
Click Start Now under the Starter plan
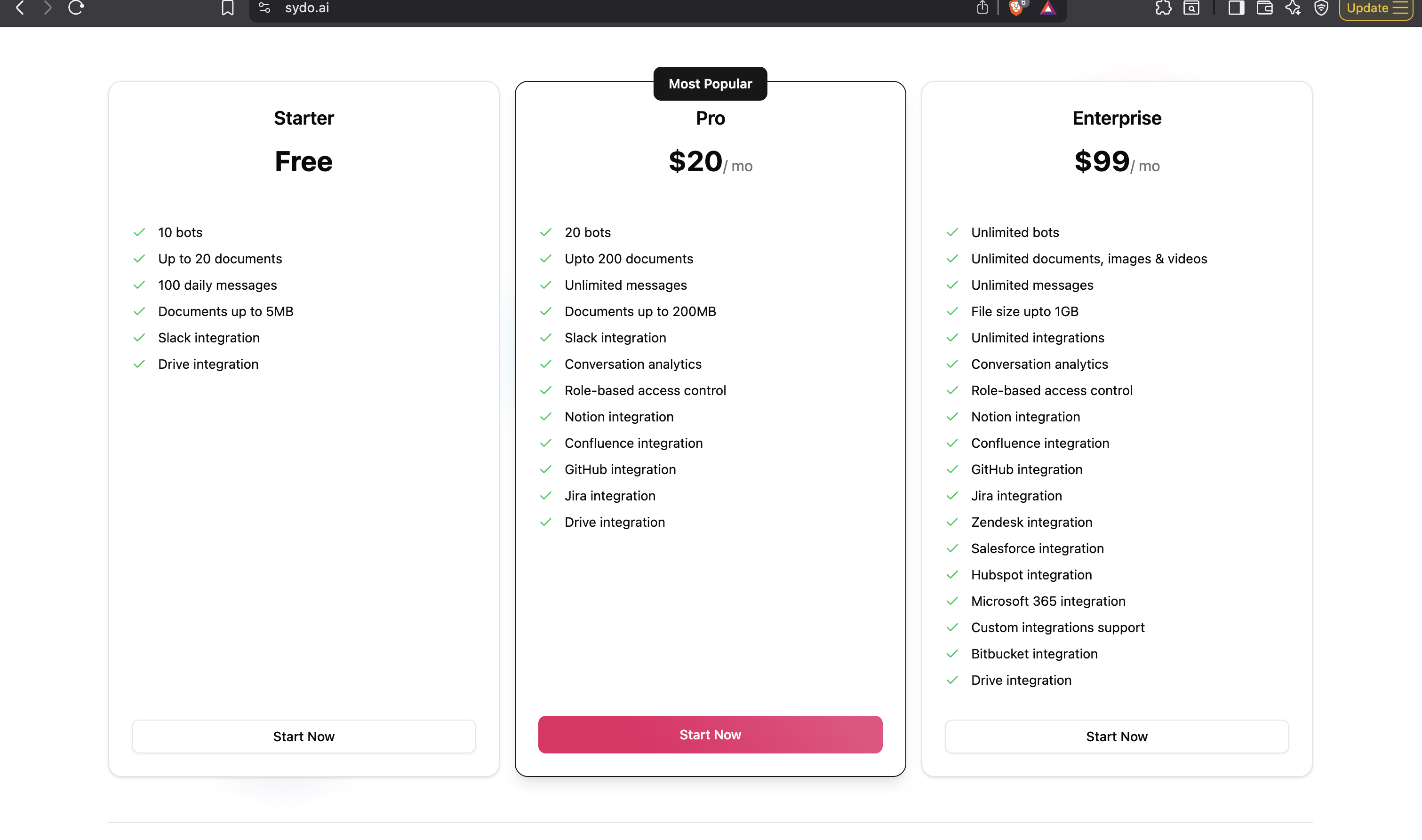(304, 736)
